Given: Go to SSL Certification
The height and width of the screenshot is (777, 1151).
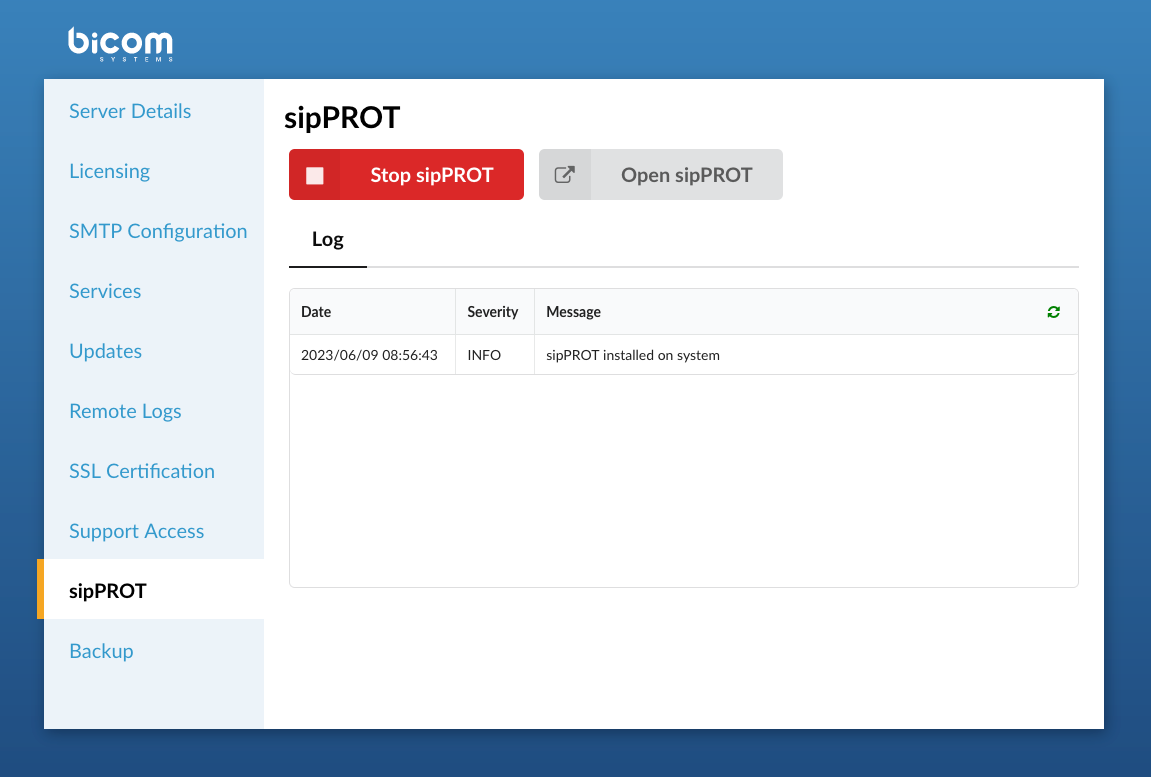Looking at the screenshot, I should point(142,471).
